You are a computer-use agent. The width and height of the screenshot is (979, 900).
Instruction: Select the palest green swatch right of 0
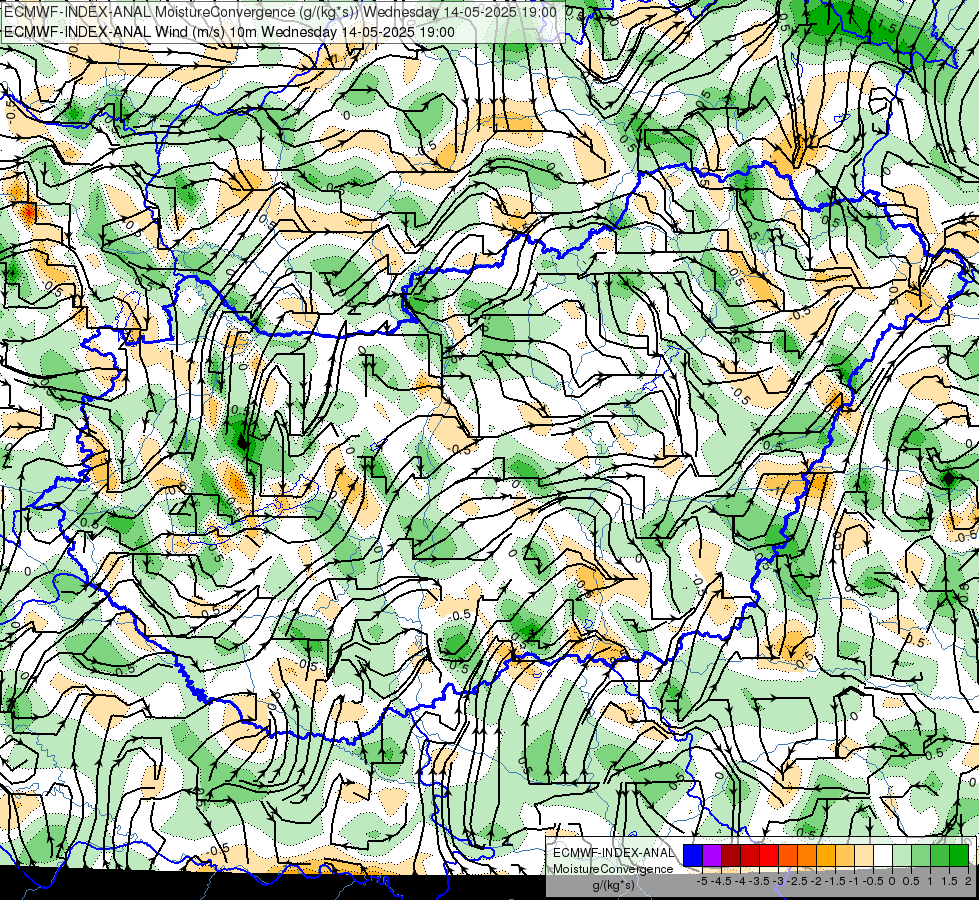902,856
